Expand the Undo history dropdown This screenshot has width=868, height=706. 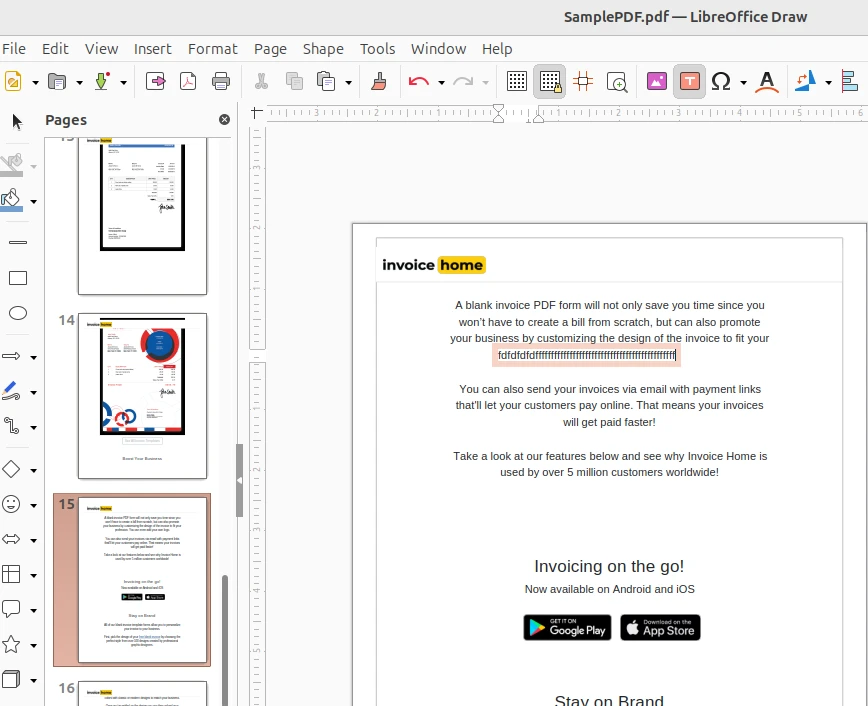pos(441,83)
